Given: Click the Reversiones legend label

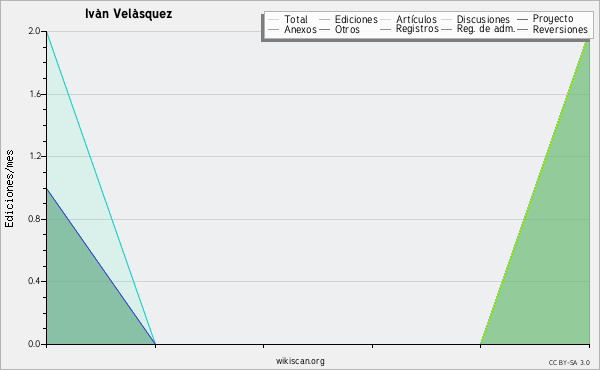Looking at the screenshot, I should coord(560,29).
